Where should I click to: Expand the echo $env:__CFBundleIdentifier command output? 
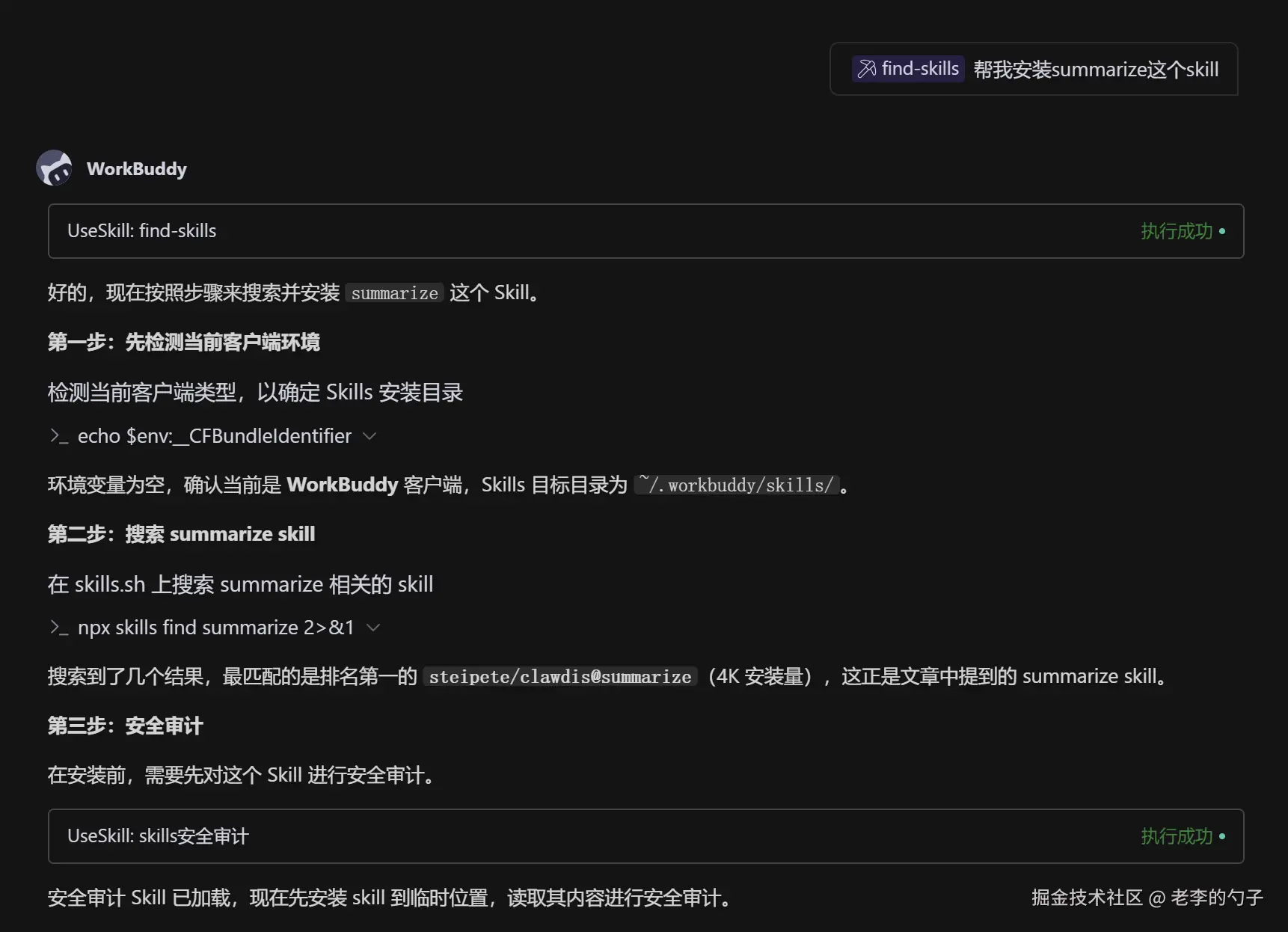(369, 436)
